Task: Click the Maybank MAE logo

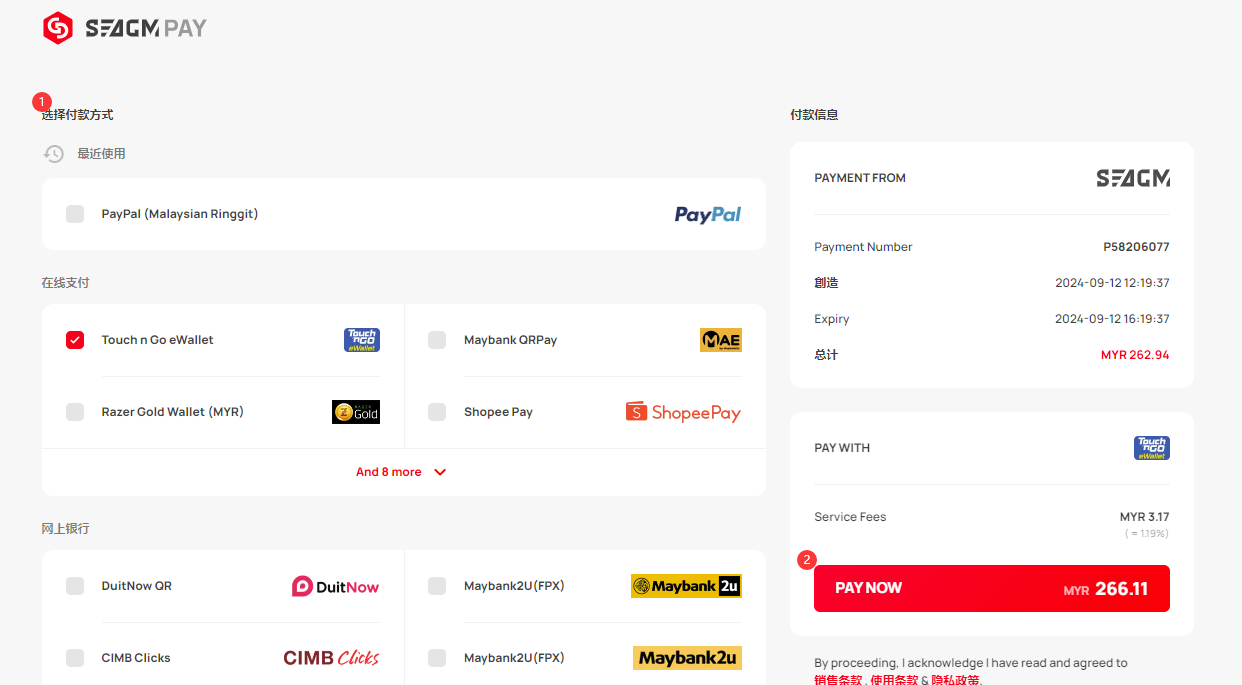Action: click(721, 340)
